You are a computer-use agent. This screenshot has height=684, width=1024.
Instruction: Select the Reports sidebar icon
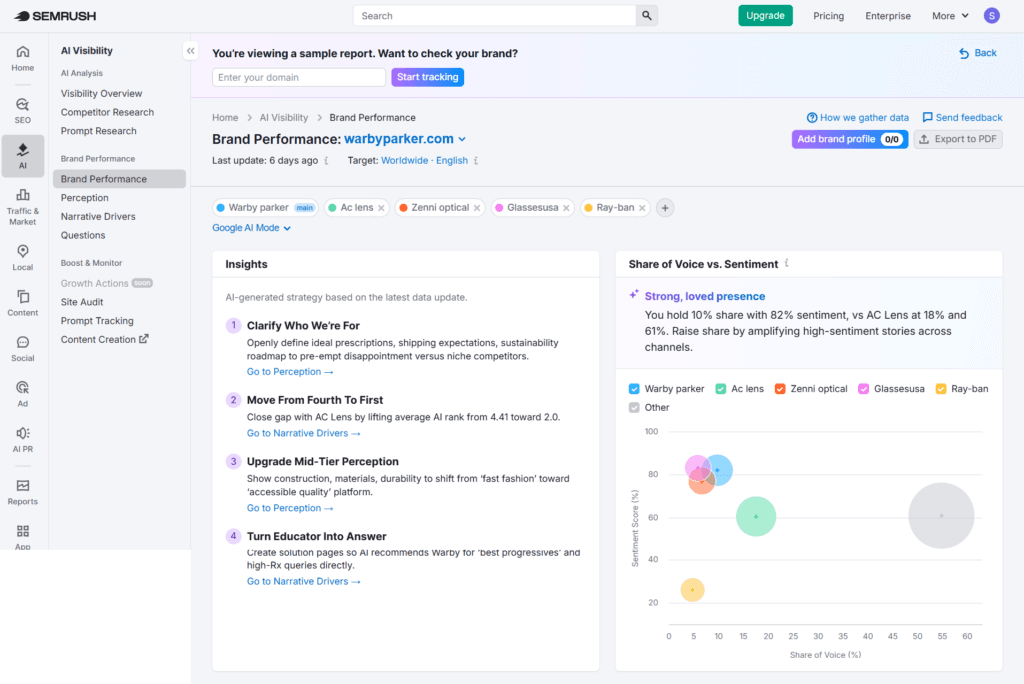(x=22, y=492)
